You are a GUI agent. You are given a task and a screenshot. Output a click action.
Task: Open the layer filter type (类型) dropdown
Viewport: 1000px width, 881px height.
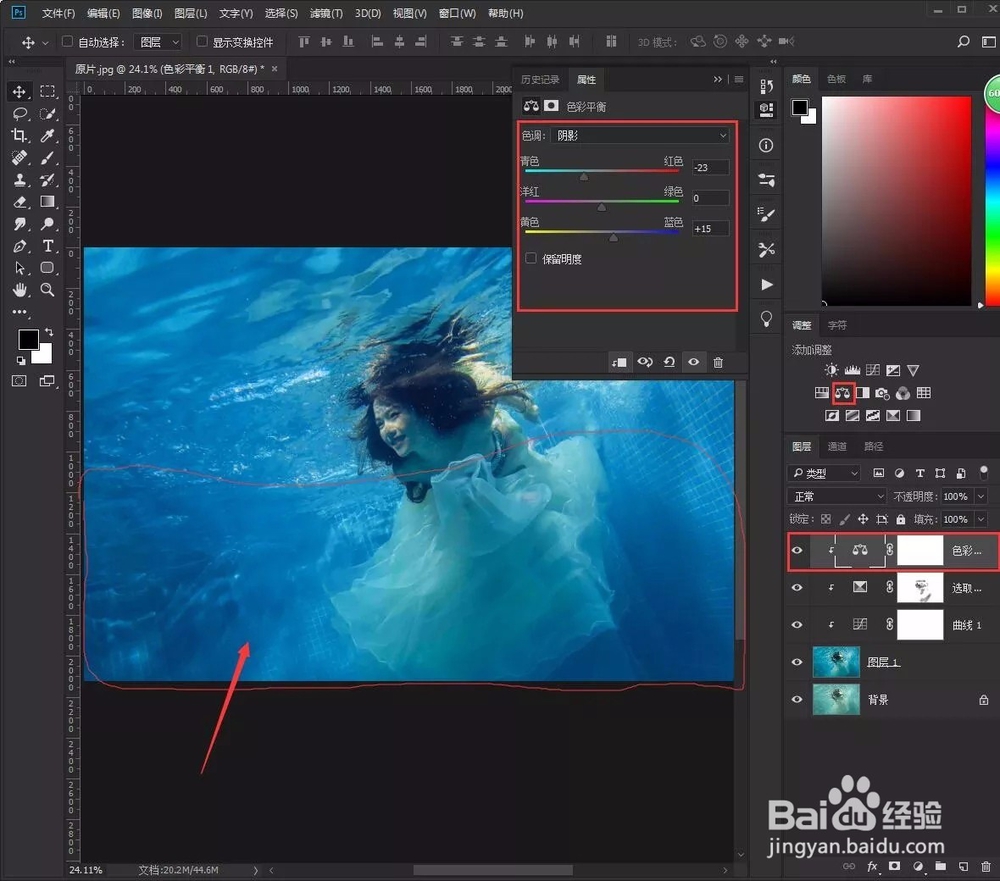(825, 473)
